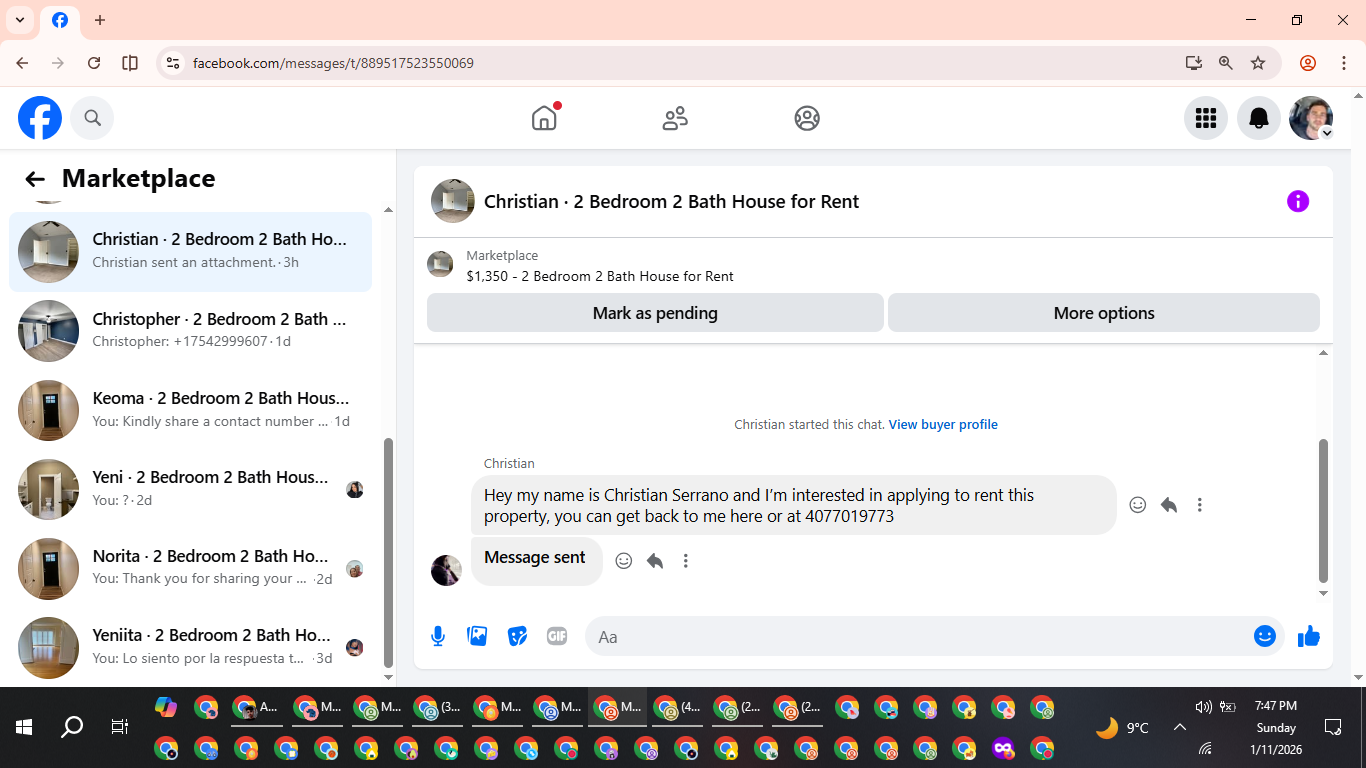React to the 'Message sent' bubble
Screen dimensions: 1366x768
pos(623,561)
